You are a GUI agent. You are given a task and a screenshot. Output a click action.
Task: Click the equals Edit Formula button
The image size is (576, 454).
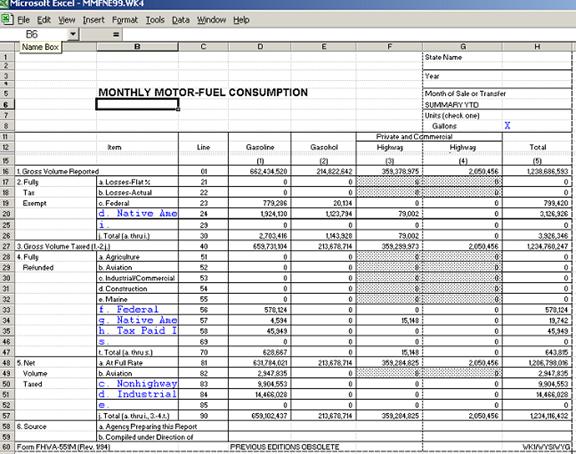click(x=116, y=35)
